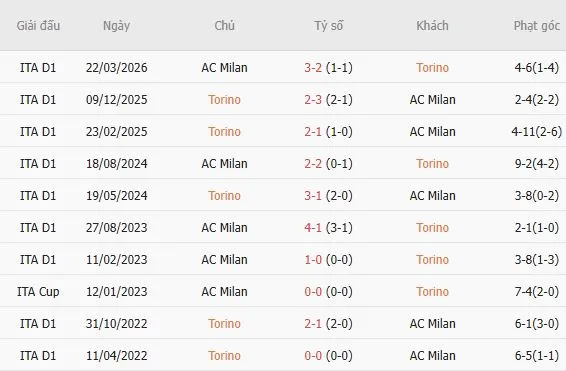Select corner stats 9-2(4-2) cell
The image size is (566, 371).
(537, 164)
